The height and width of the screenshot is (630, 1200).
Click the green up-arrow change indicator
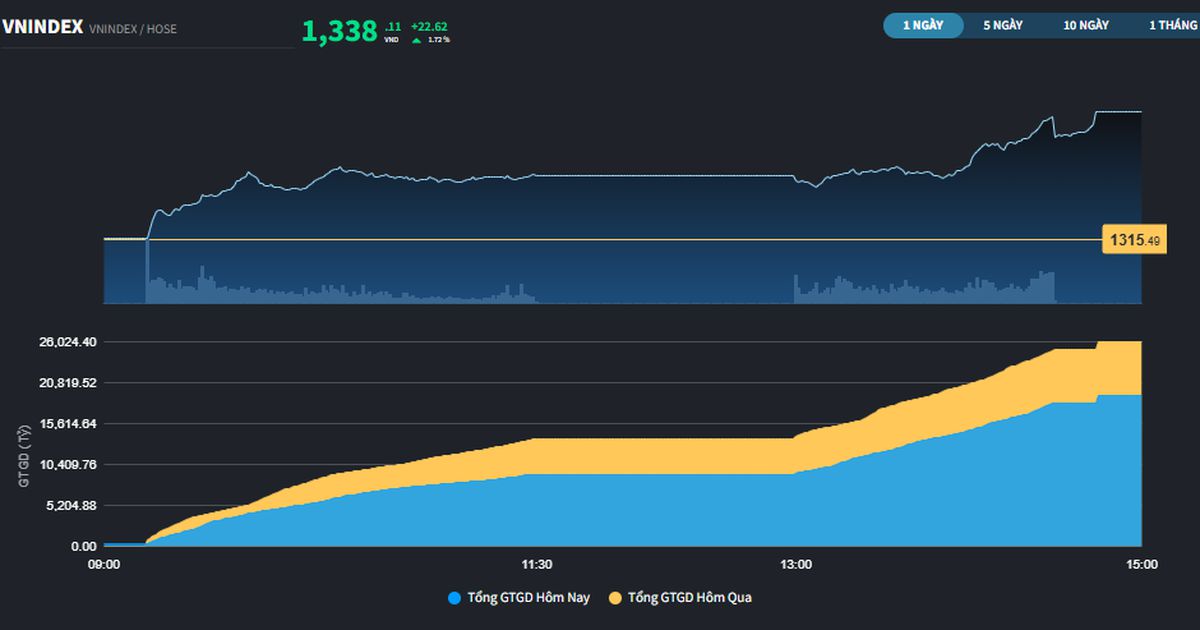(416, 41)
